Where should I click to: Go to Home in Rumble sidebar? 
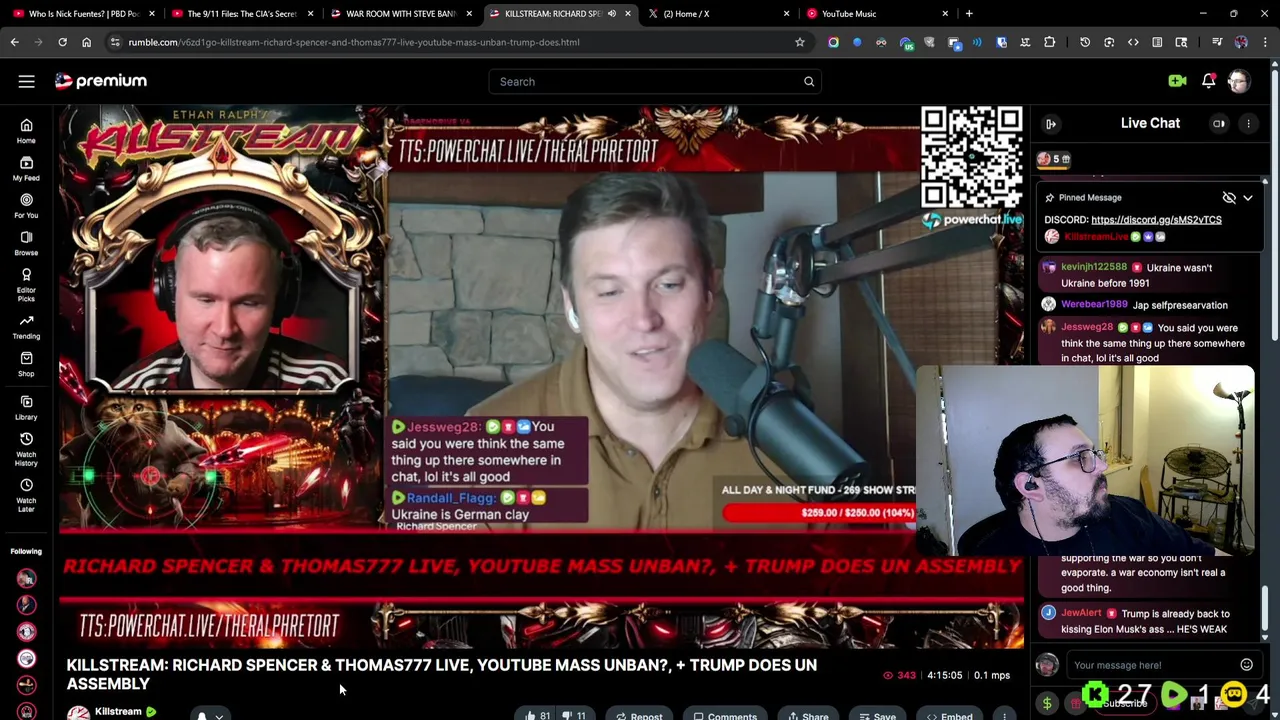click(x=26, y=131)
